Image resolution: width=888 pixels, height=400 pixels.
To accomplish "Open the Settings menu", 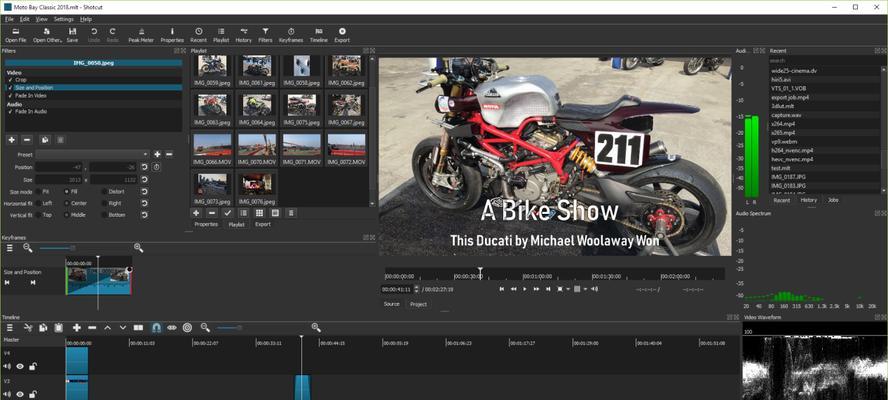I will 63,19.
